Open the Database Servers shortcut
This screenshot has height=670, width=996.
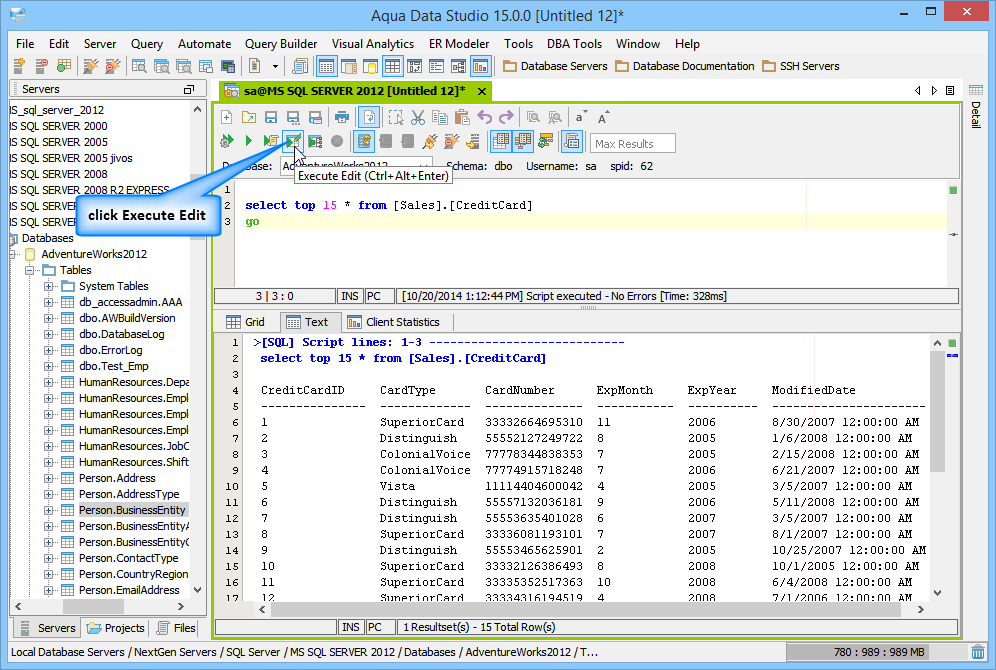click(x=555, y=66)
